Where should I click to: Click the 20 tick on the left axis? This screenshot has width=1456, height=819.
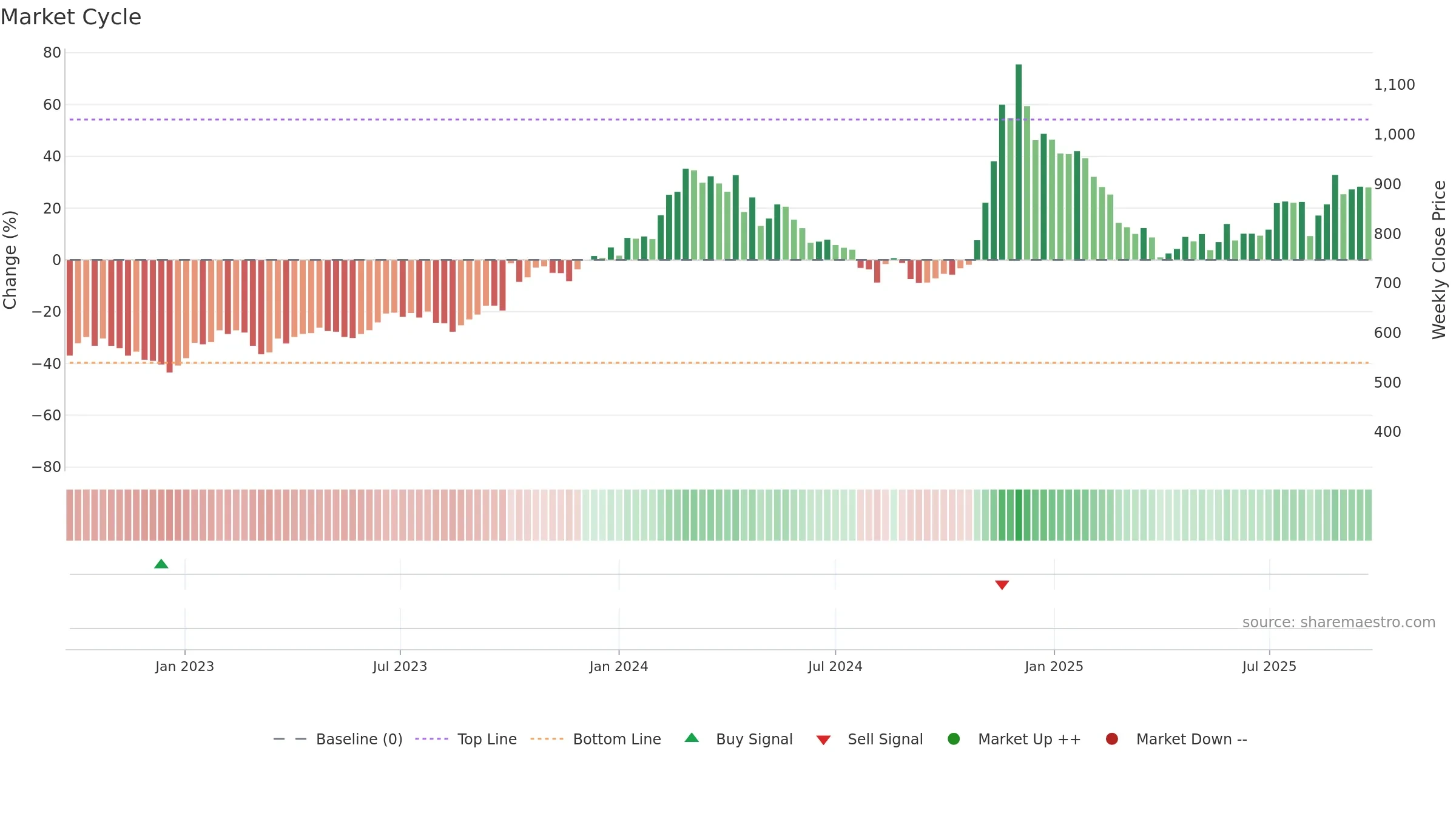click(52, 208)
